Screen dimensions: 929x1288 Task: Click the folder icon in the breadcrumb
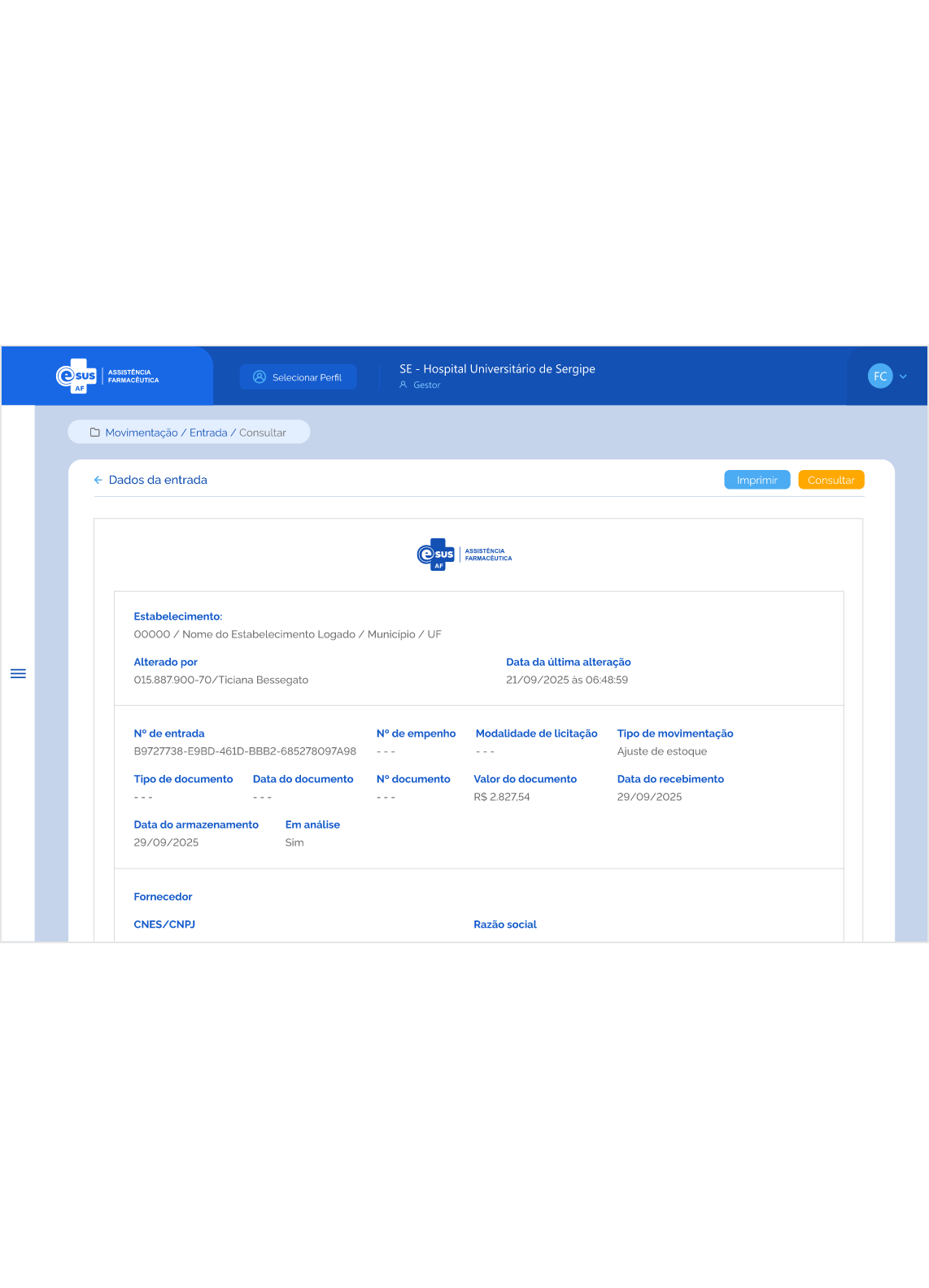94,433
